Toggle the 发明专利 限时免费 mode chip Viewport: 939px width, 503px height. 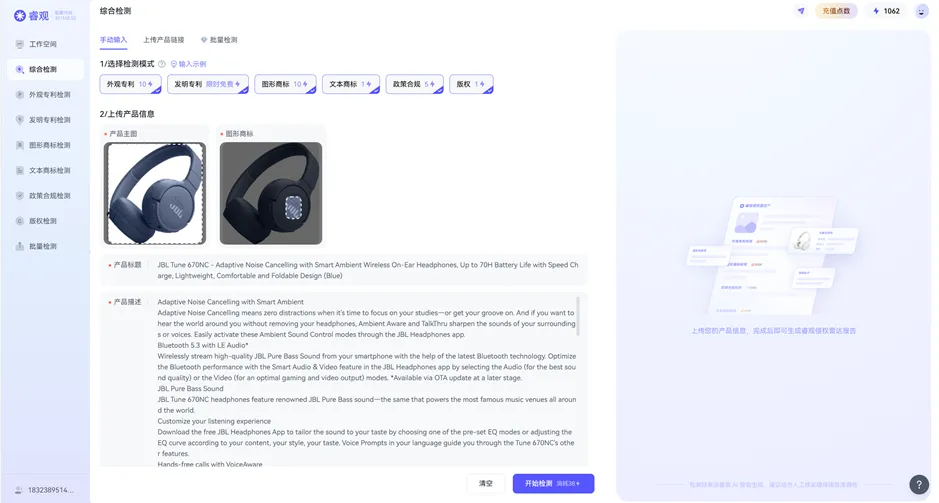pos(208,84)
